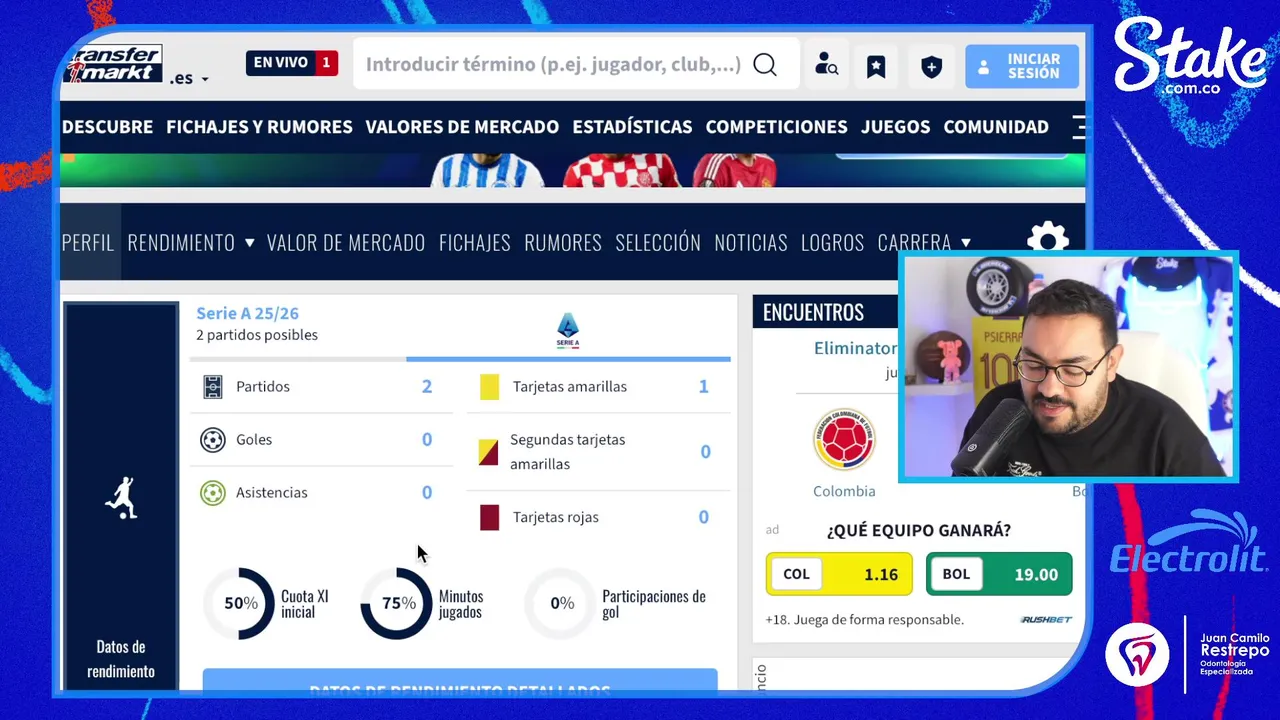Click the red card icon

(489, 517)
